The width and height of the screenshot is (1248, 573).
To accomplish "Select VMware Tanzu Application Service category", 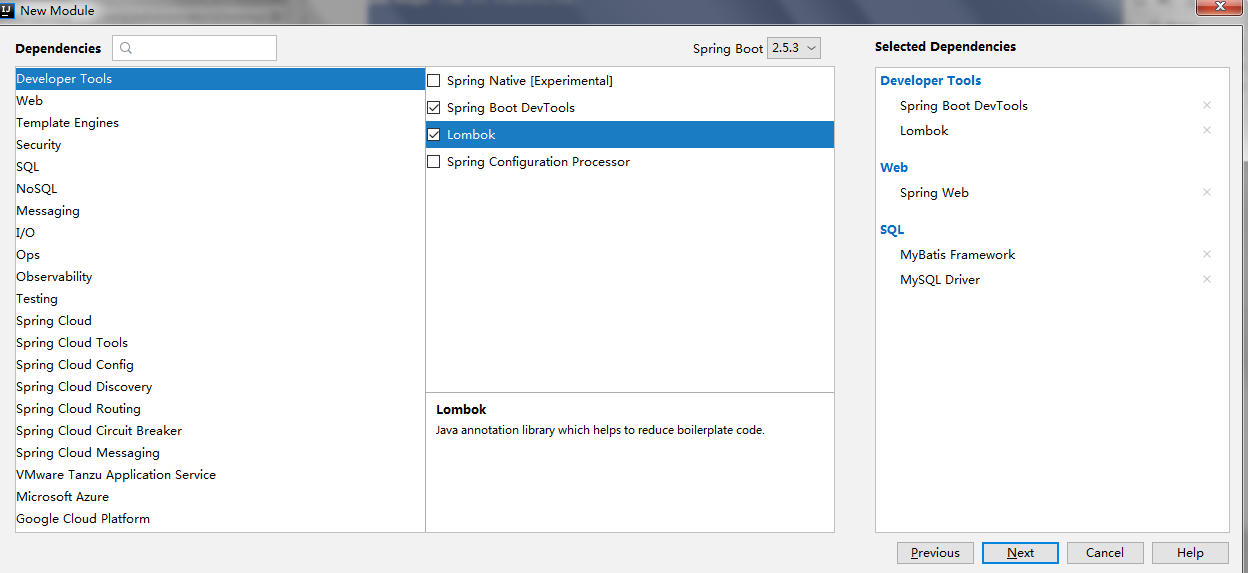I will click(x=220, y=475).
